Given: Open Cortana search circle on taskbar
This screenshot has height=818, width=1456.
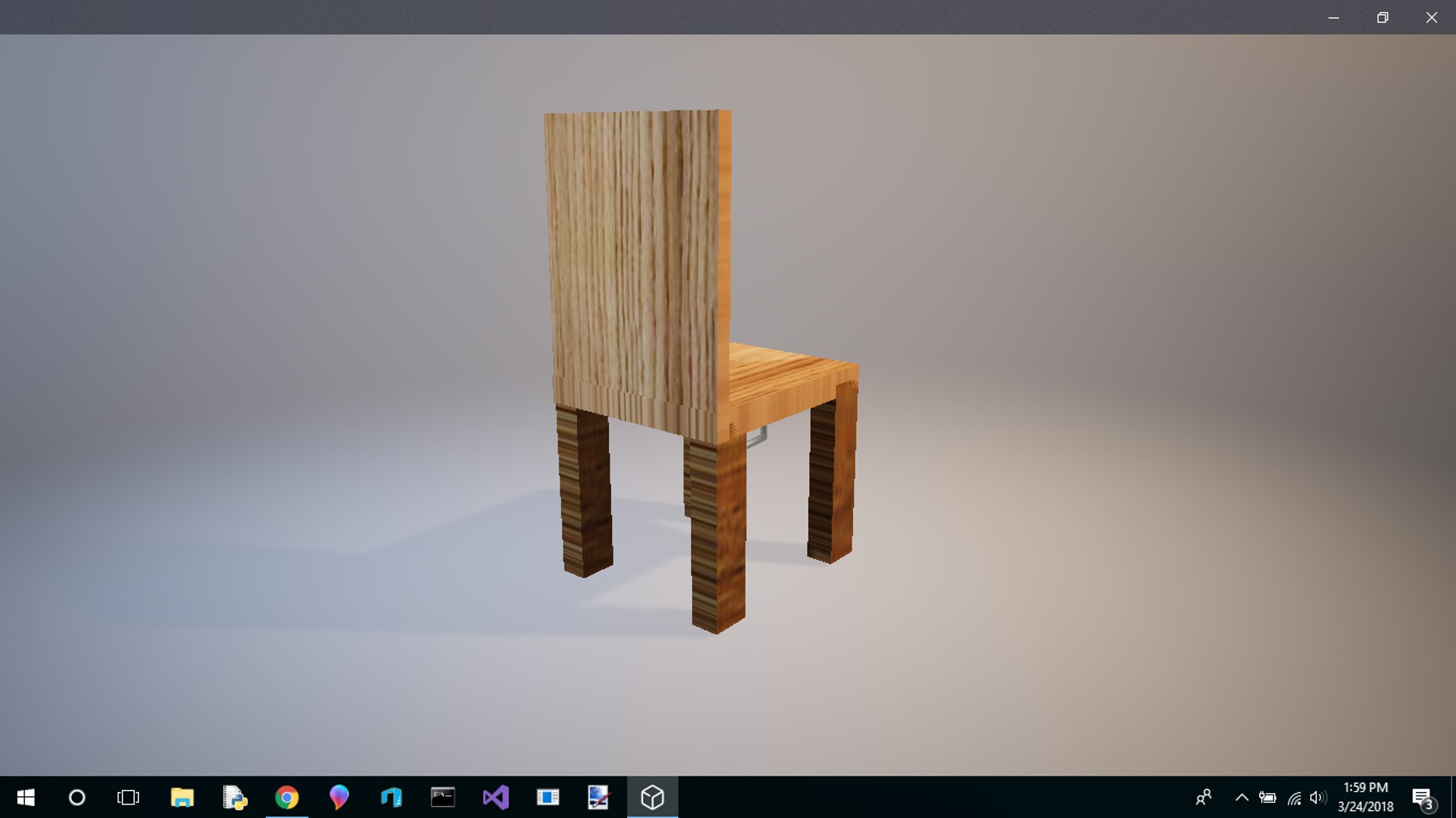Looking at the screenshot, I should point(77,798).
